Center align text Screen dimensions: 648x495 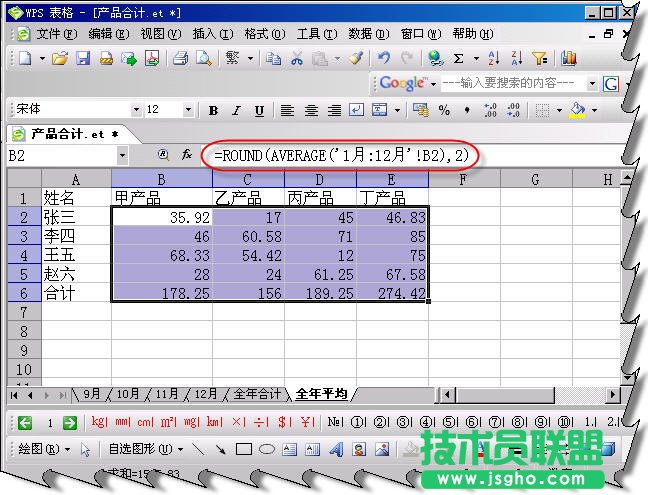point(311,110)
